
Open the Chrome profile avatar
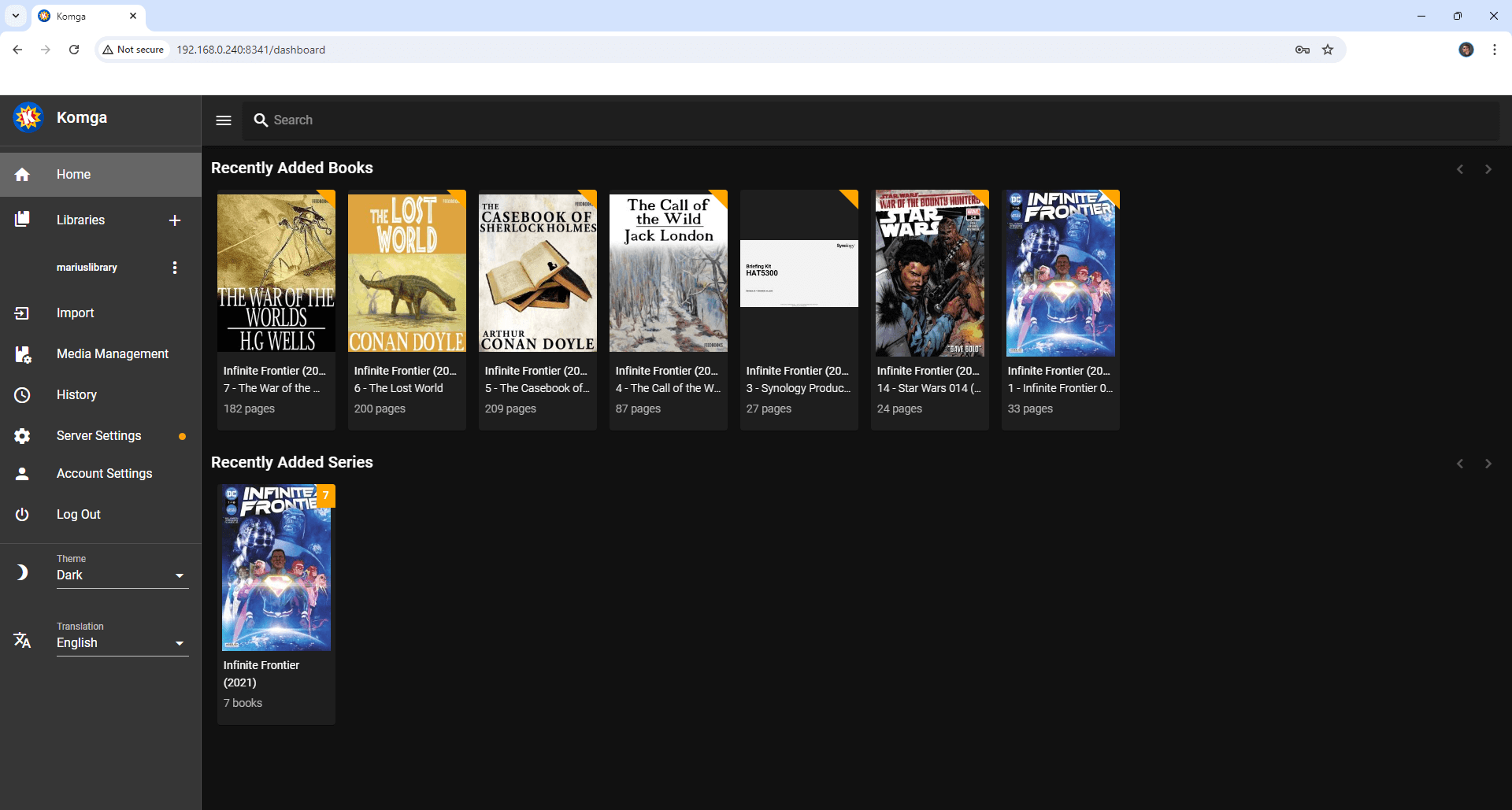[x=1466, y=50]
